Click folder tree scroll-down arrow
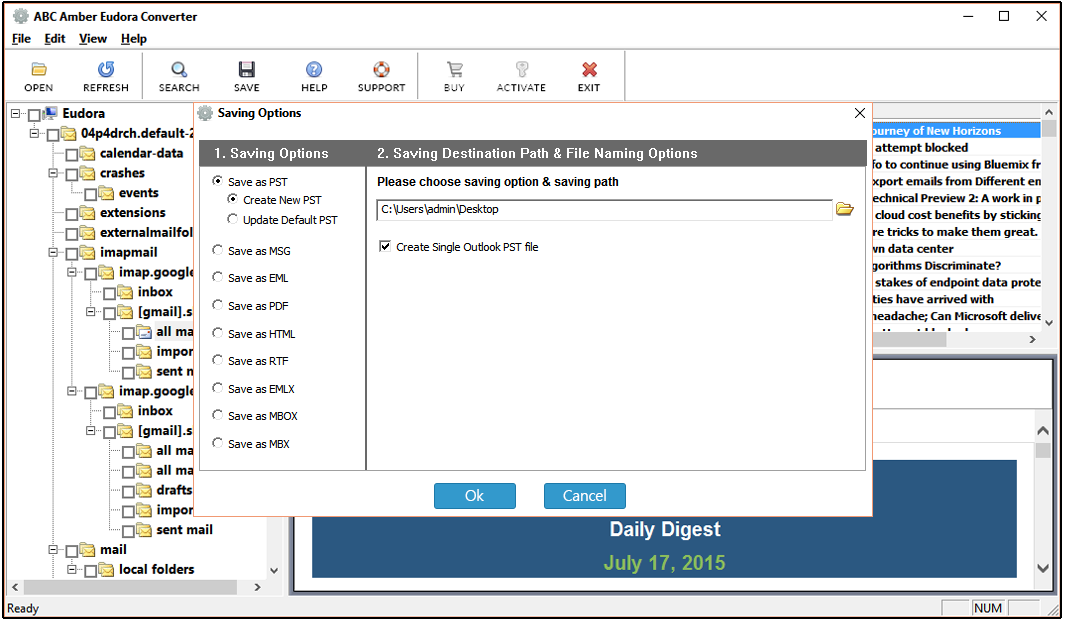 click(274, 570)
